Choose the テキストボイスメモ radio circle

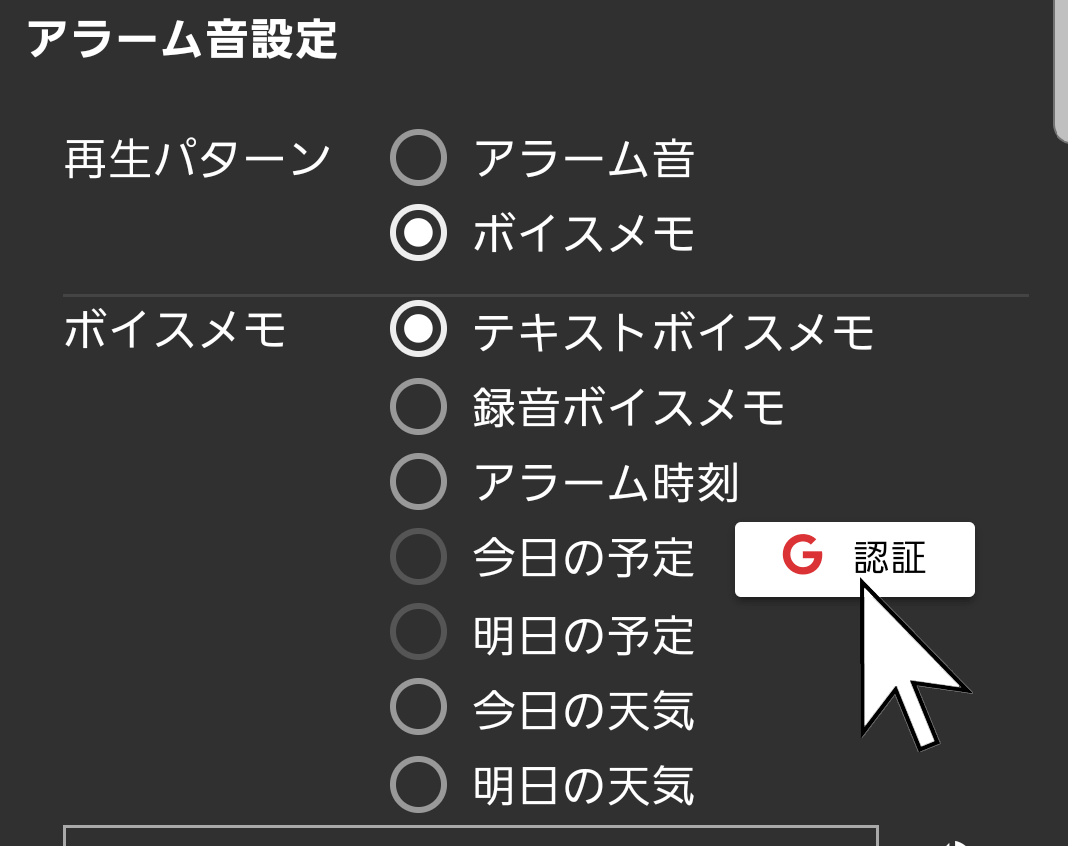point(417,329)
